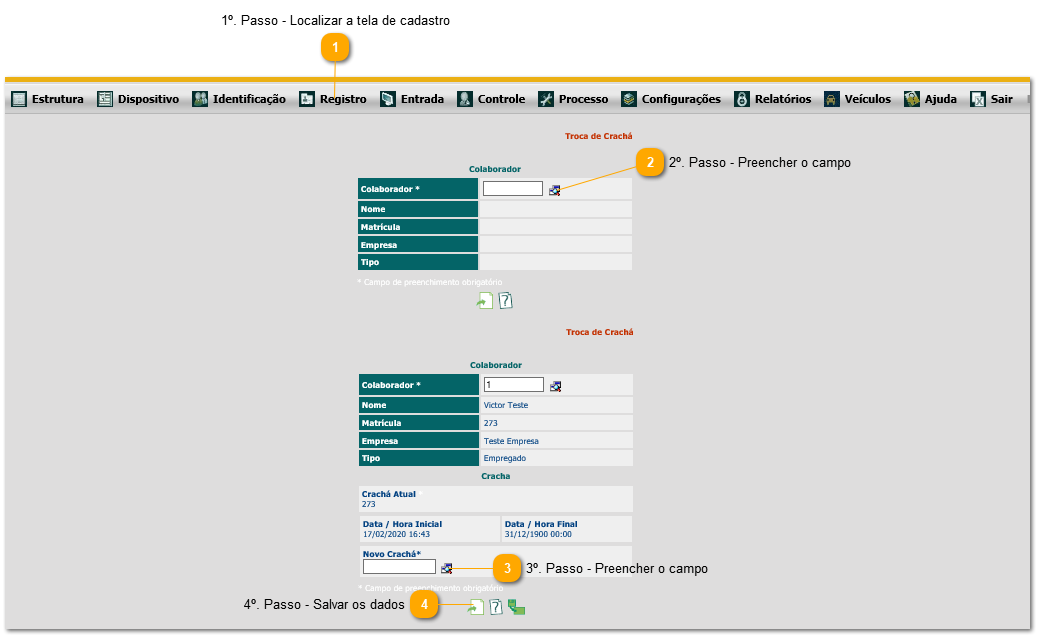1039x638 pixels.
Task: Open the Configurações menu
Action: coord(670,99)
